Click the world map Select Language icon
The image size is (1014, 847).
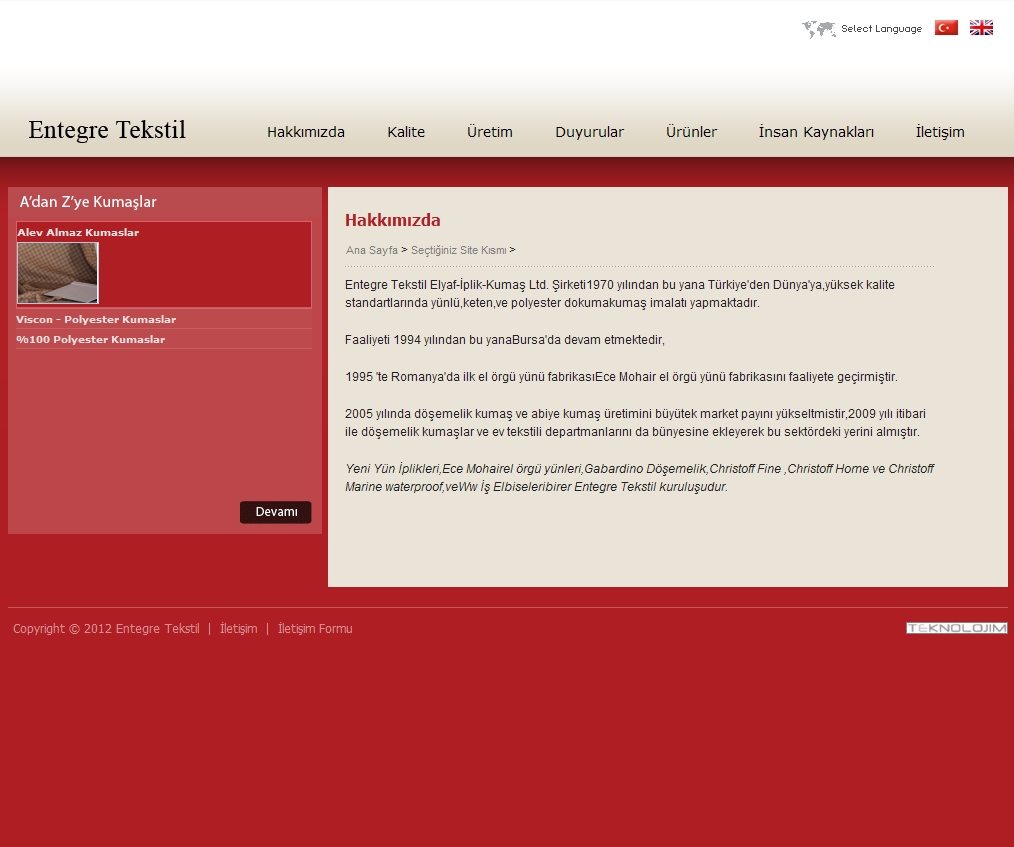(819, 29)
